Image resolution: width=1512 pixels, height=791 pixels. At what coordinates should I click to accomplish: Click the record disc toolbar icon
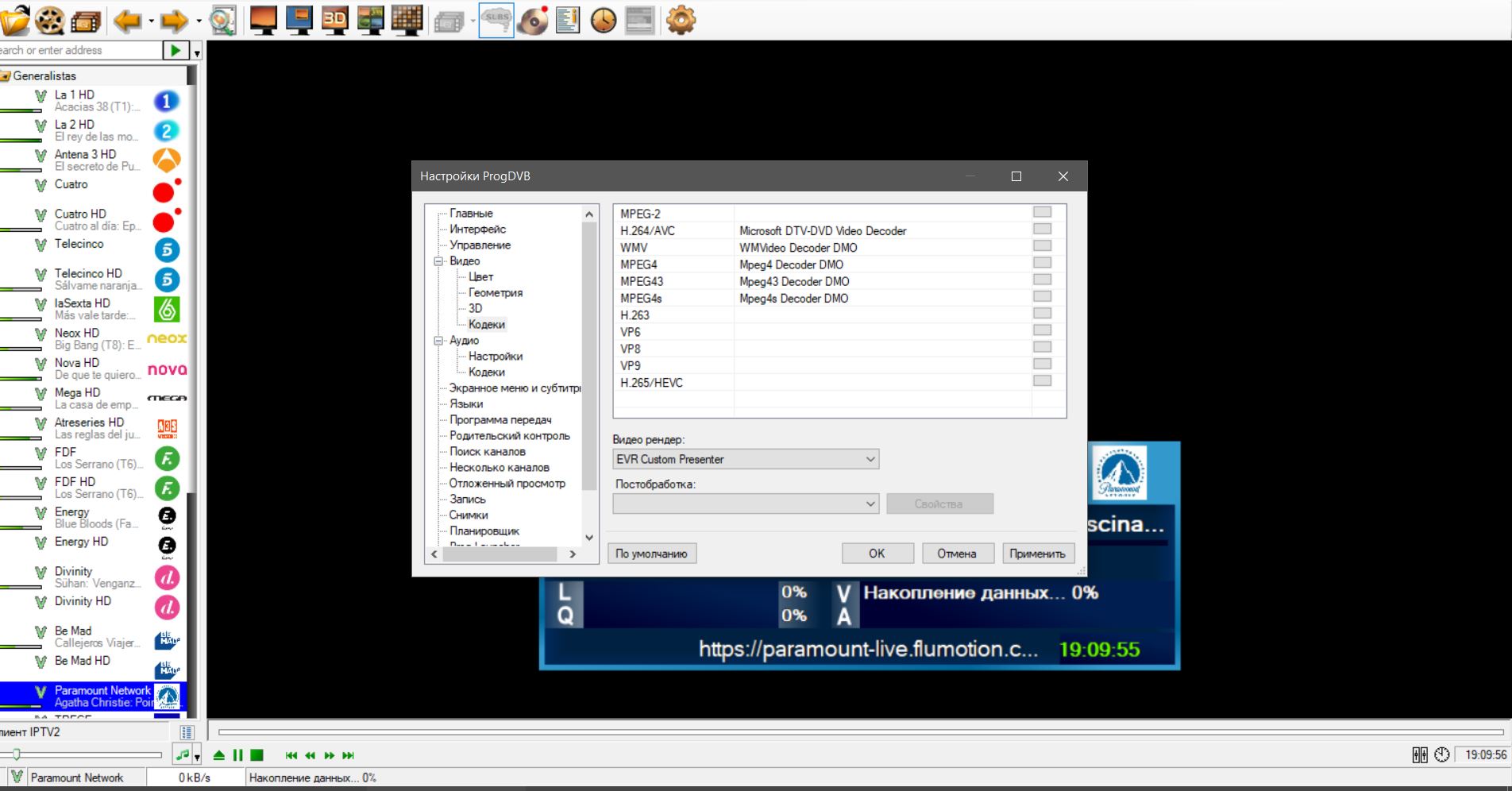(x=532, y=20)
